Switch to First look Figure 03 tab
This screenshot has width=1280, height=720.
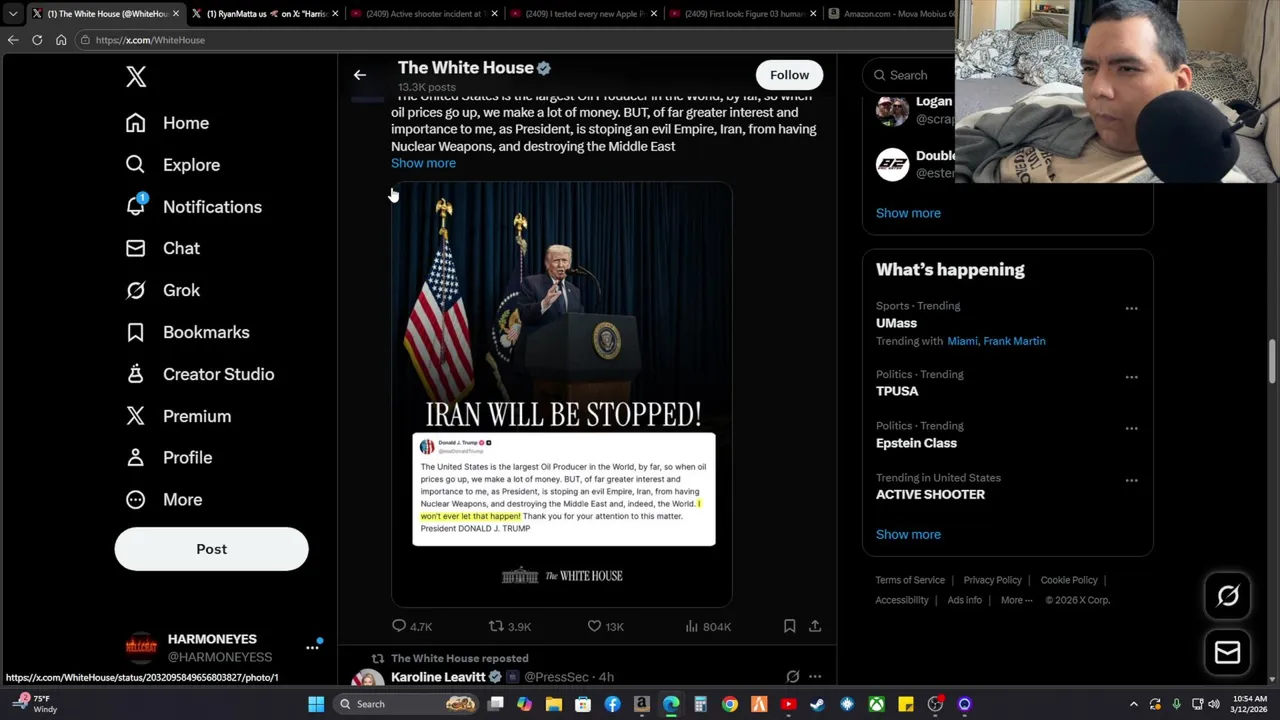pos(741,14)
